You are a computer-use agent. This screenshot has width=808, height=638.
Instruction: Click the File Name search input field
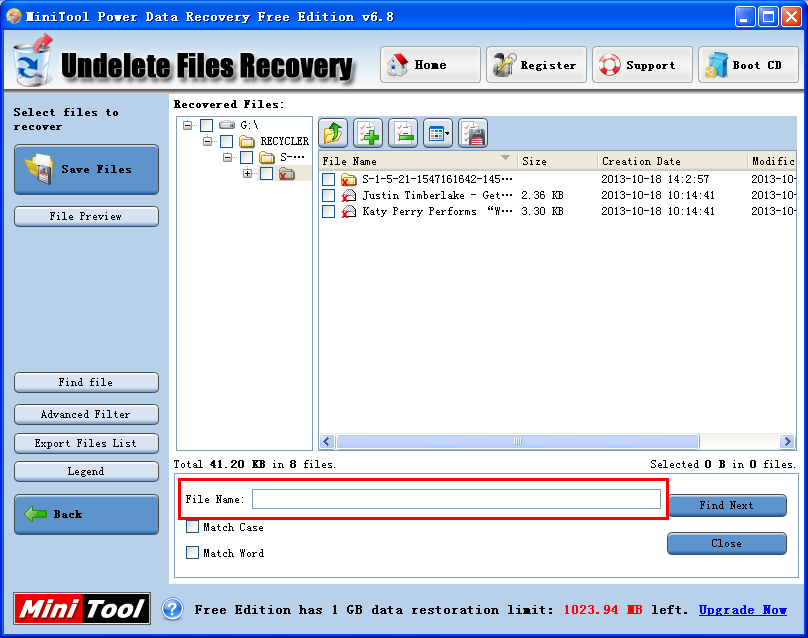pyautogui.click(x=456, y=499)
